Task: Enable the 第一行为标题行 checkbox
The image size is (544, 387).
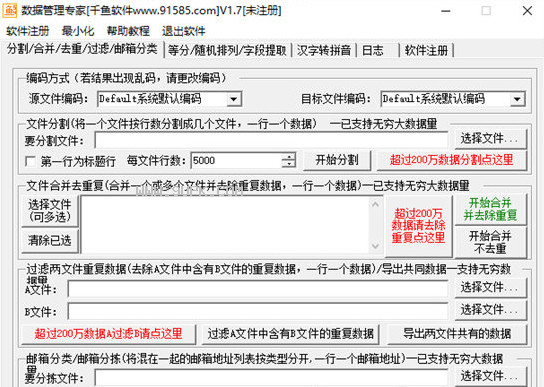Action: coord(31,161)
